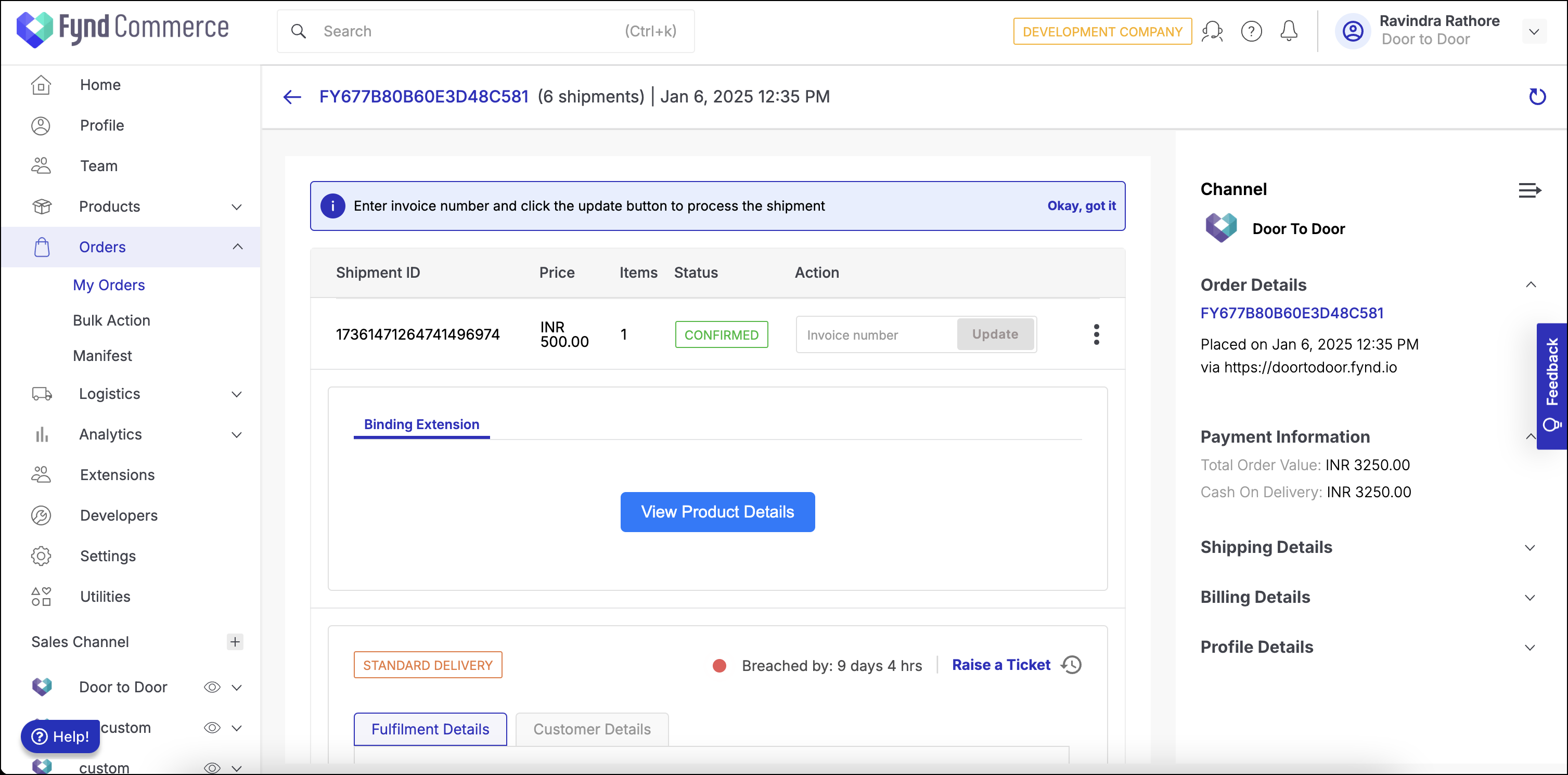Expand the Logistics menu chevron
This screenshot has width=1568, height=775.
tap(237, 394)
